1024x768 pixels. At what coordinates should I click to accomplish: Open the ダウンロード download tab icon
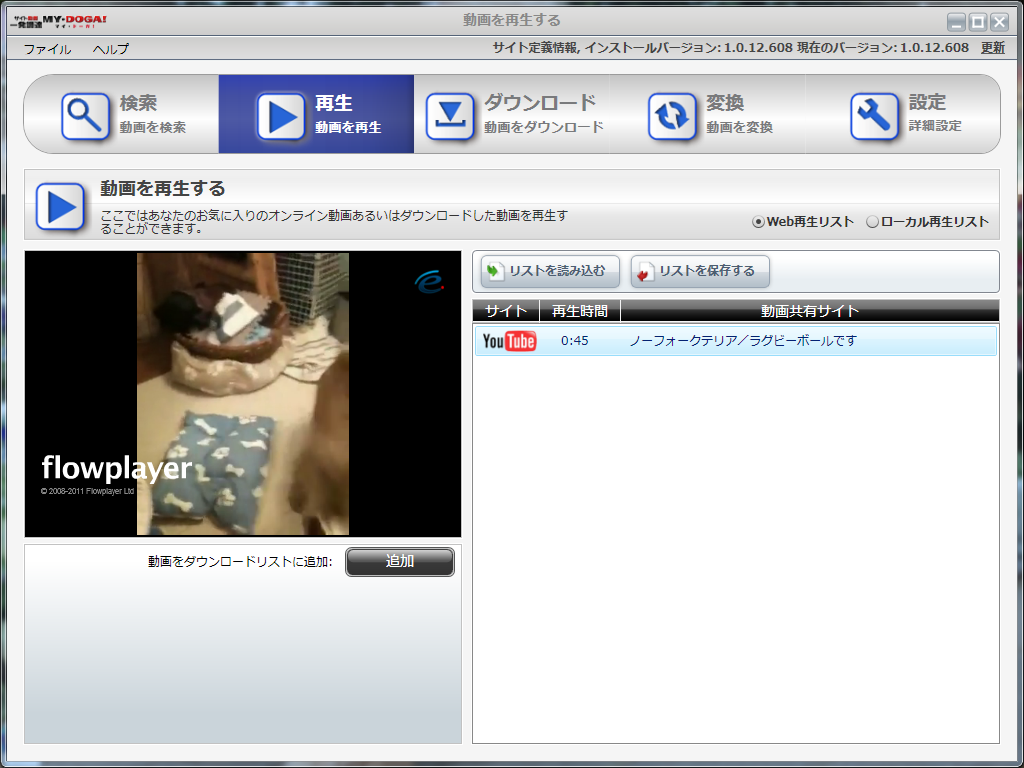point(450,116)
